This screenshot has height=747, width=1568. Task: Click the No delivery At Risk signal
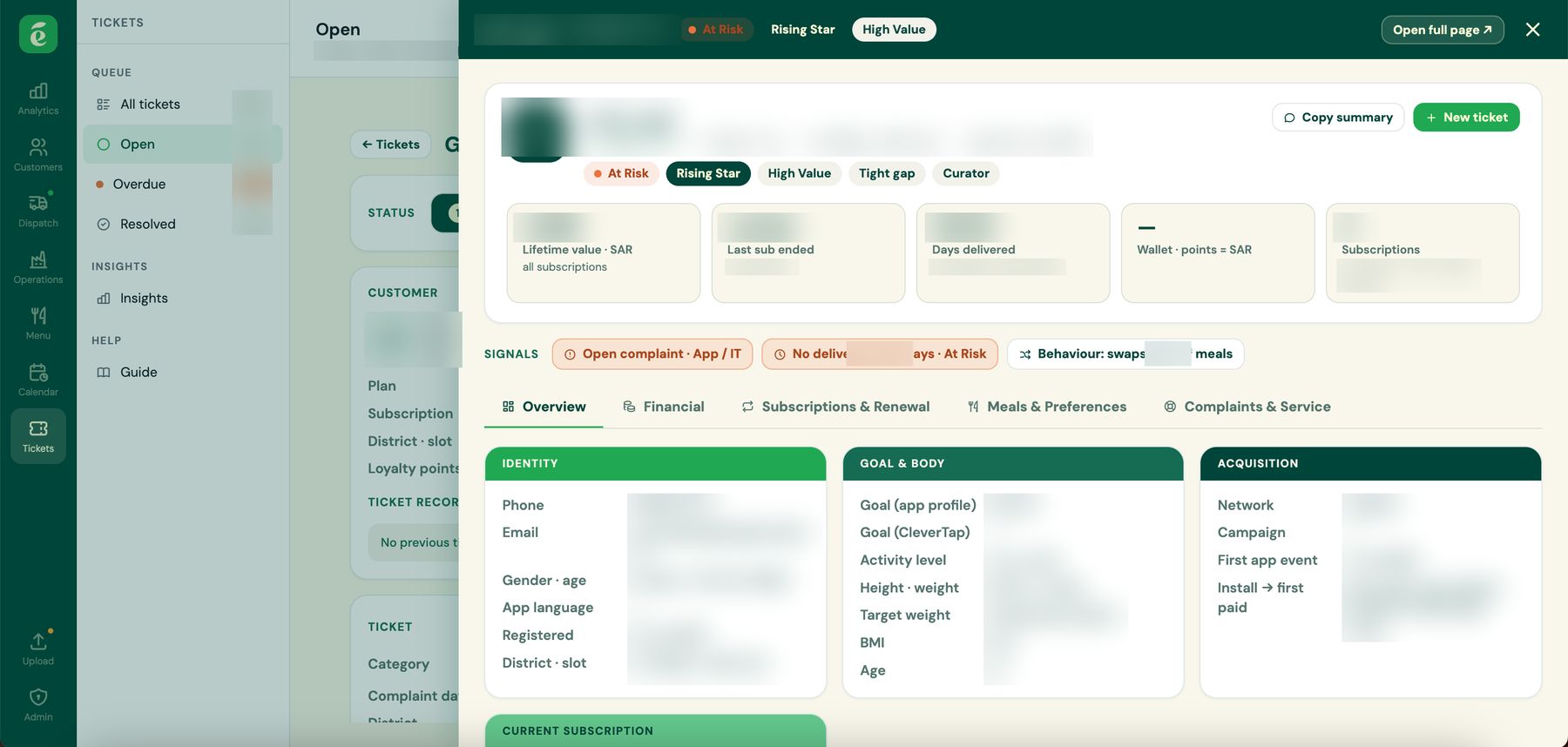click(880, 354)
